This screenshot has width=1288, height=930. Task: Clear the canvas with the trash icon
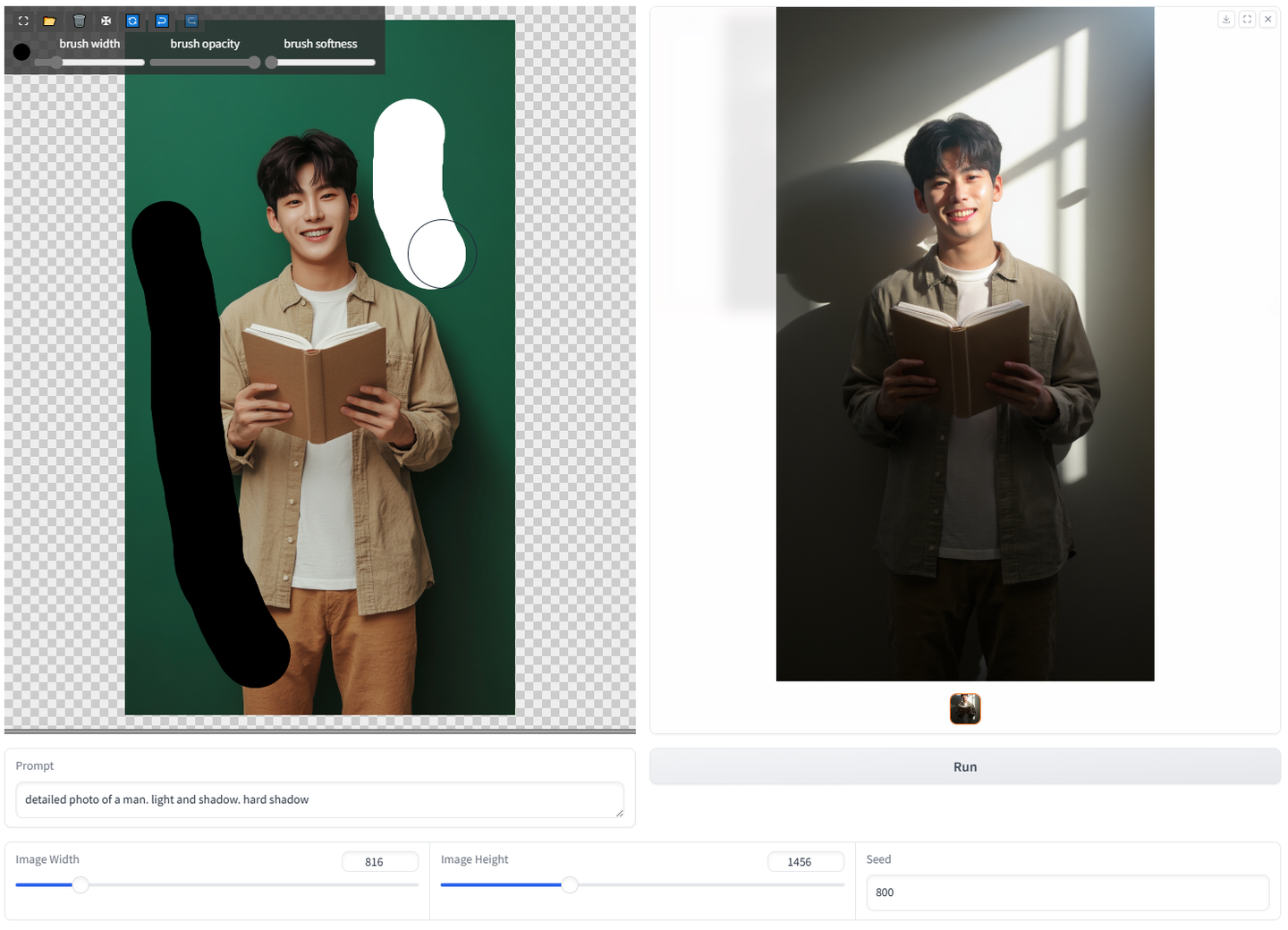point(79,21)
